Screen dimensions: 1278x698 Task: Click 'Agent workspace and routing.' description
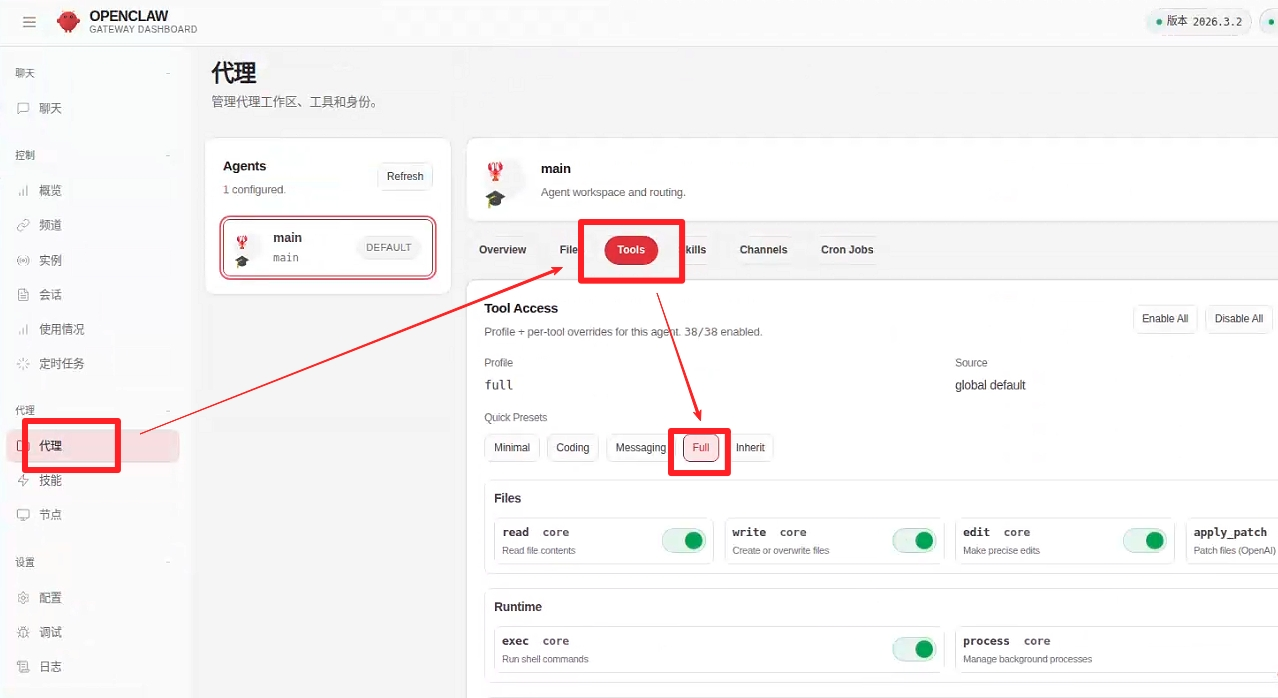click(x=613, y=192)
